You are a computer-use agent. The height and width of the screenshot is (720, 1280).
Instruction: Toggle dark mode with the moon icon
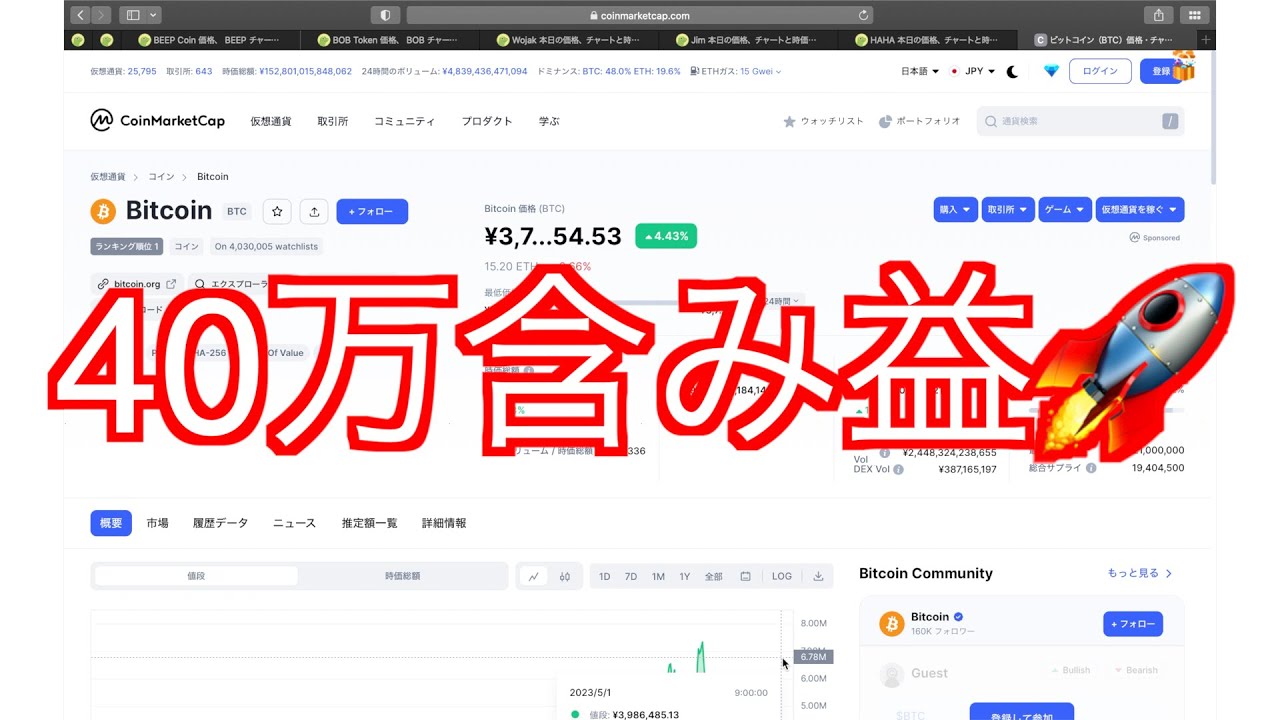click(x=1013, y=71)
